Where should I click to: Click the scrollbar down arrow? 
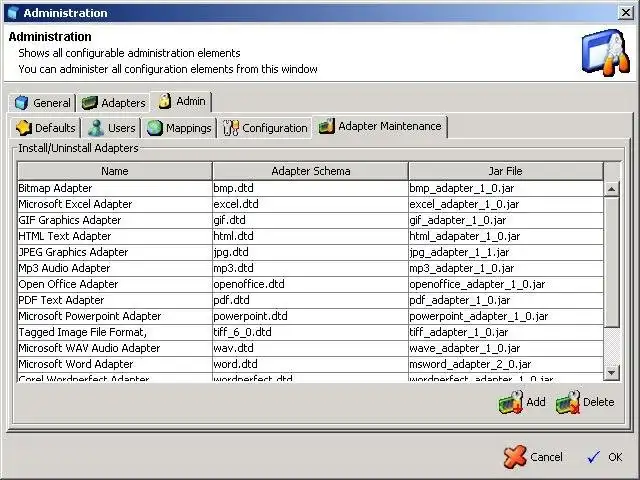click(x=611, y=372)
